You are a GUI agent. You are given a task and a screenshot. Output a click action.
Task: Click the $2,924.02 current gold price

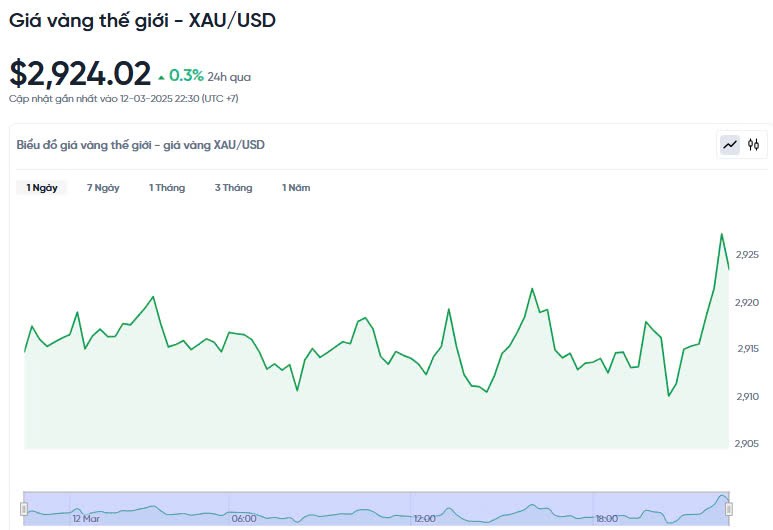coord(80,74)
